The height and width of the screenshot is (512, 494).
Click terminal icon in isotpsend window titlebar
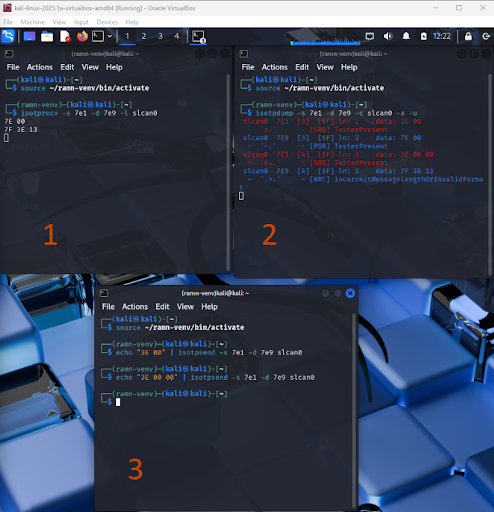[x=104, y=293]
